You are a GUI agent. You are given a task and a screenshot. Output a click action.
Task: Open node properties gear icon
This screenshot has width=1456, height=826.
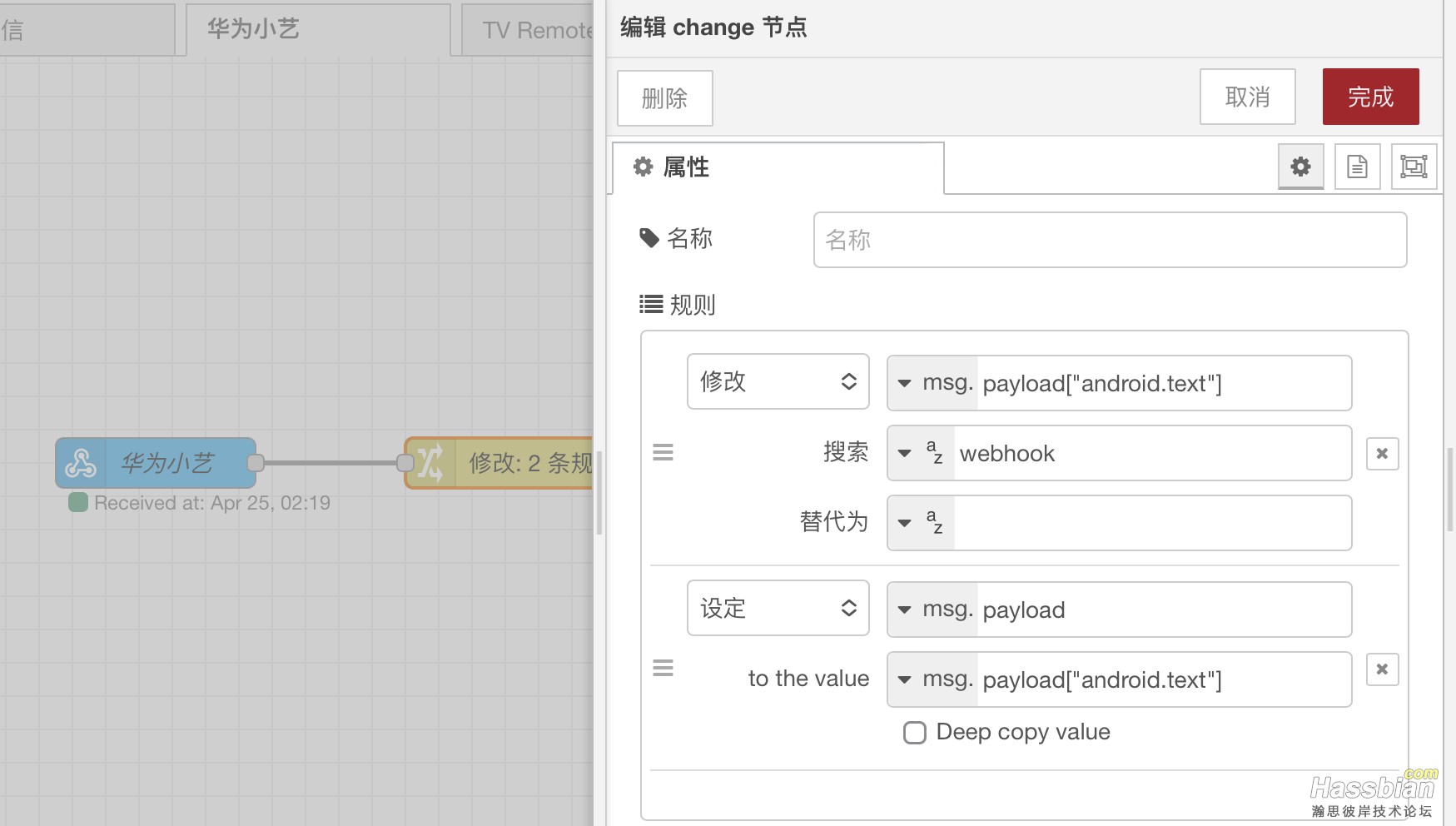tap(1300, 167)
